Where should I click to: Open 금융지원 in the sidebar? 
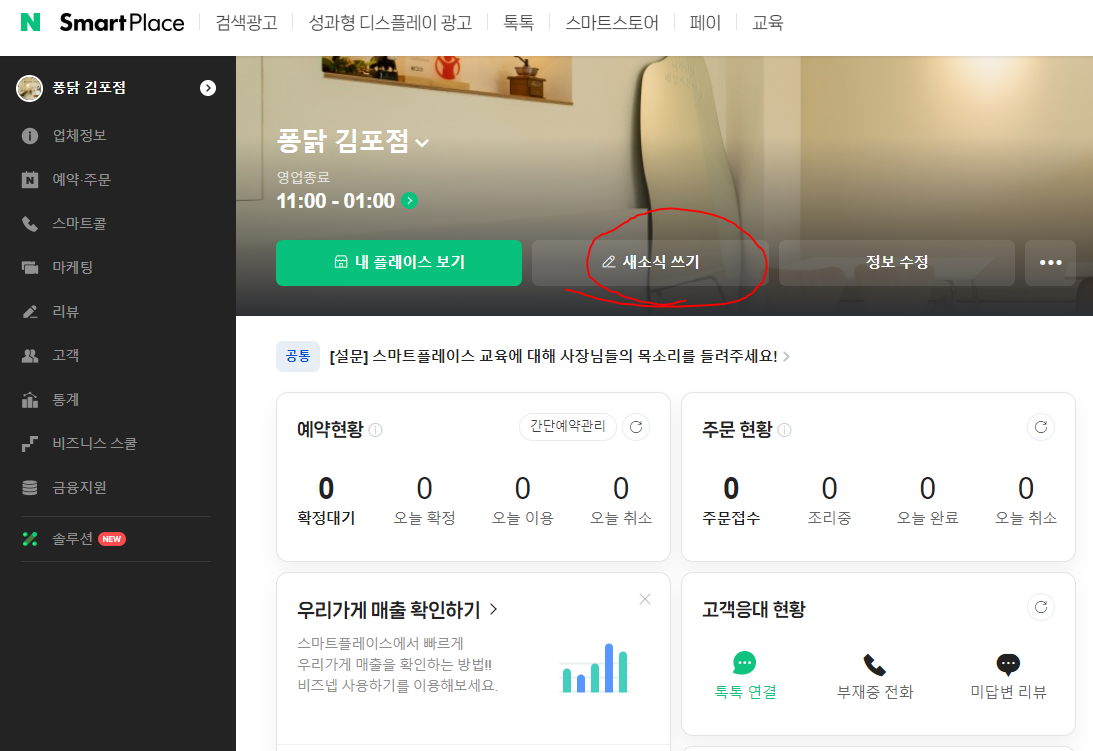tap(79, 487)
